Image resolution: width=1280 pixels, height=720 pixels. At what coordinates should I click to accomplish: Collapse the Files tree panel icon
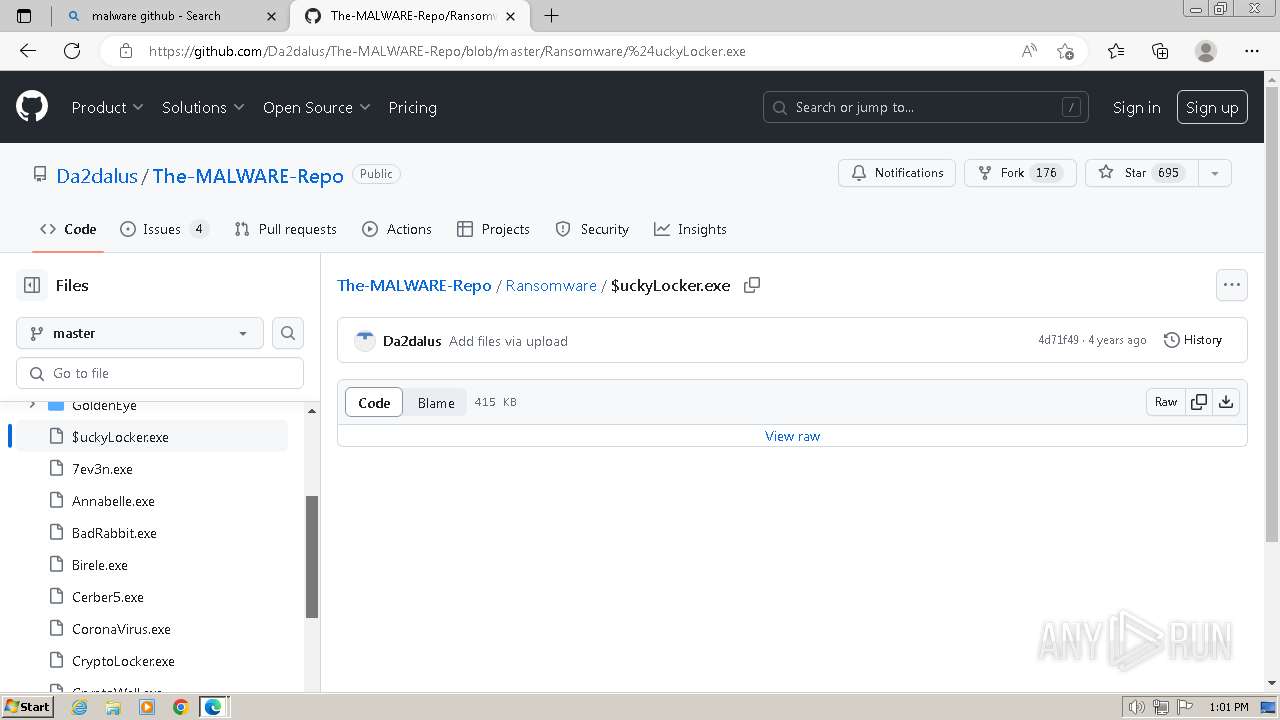click(32, 285)
